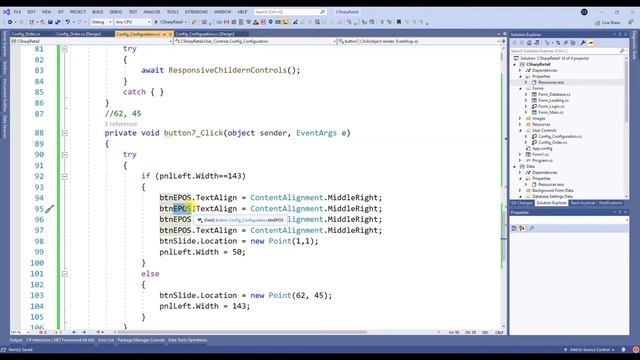Image resolution: width=640 pixels, height=360 pixels.
Task: Click the Visual Studio logo icon
Action: point(6,12)
